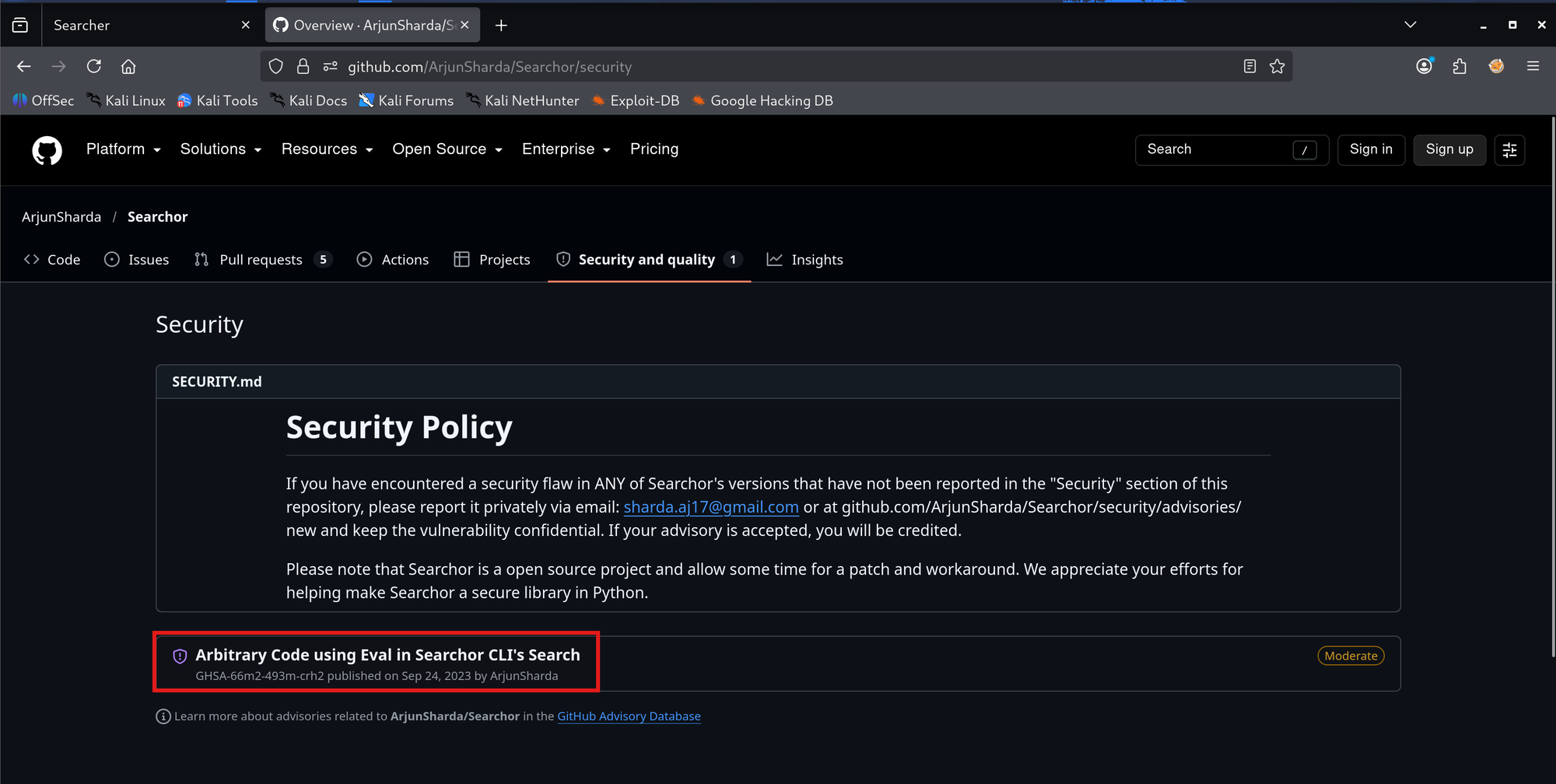
Task: Open the Pull requests tab
Action: (265, 260)
